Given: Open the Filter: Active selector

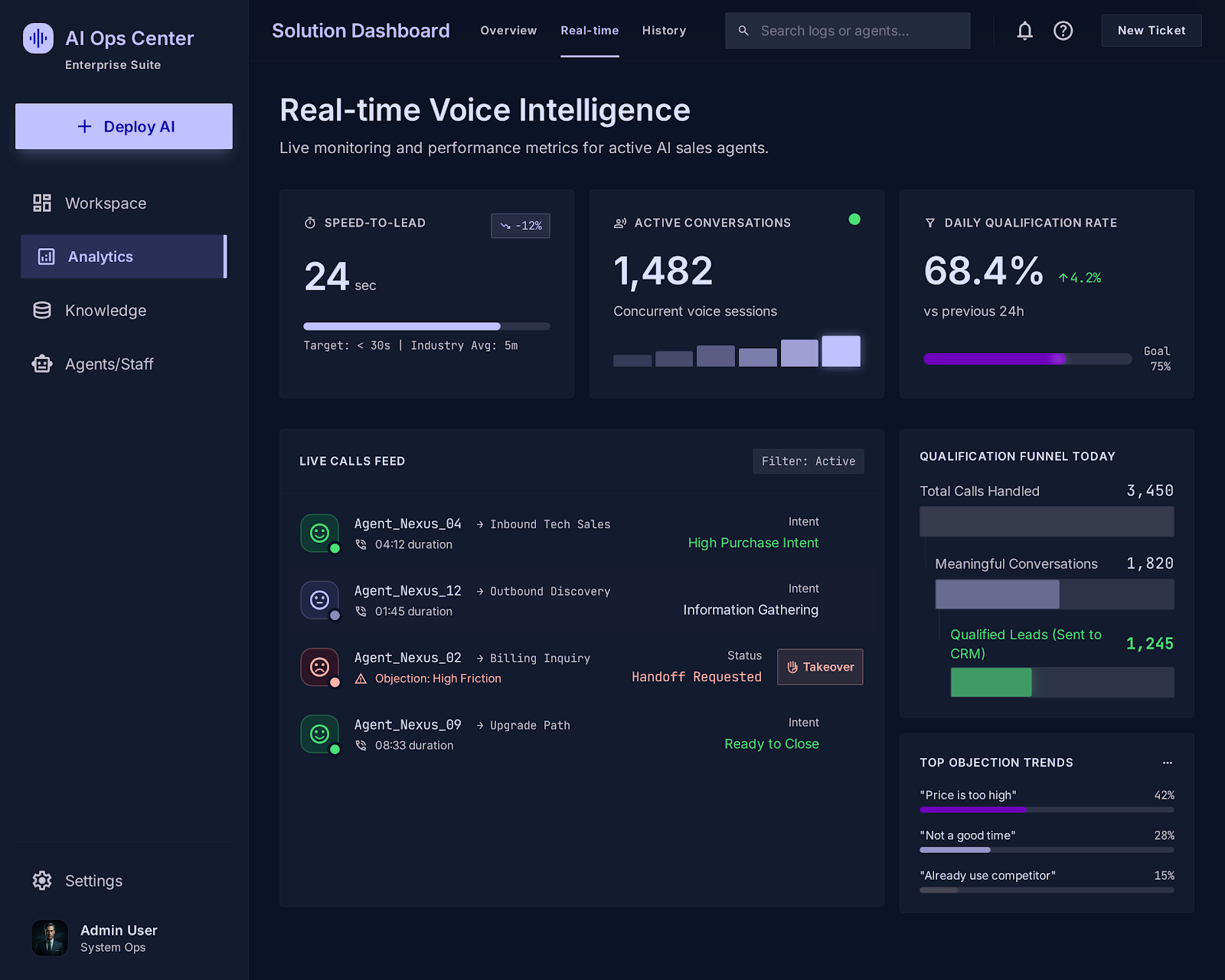Looking at the screenshot, I should [808, 461].
